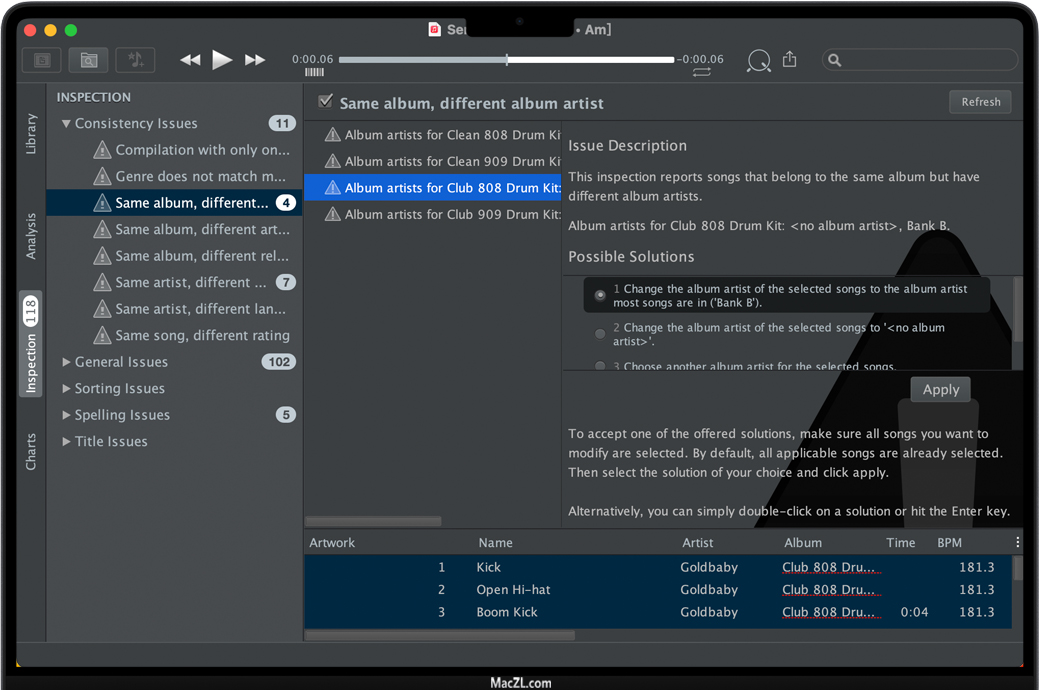The width and height of the screenshot is (1040, 690).
Task: Select solution 2 radio '<no album artist>'
Action: 600,333
